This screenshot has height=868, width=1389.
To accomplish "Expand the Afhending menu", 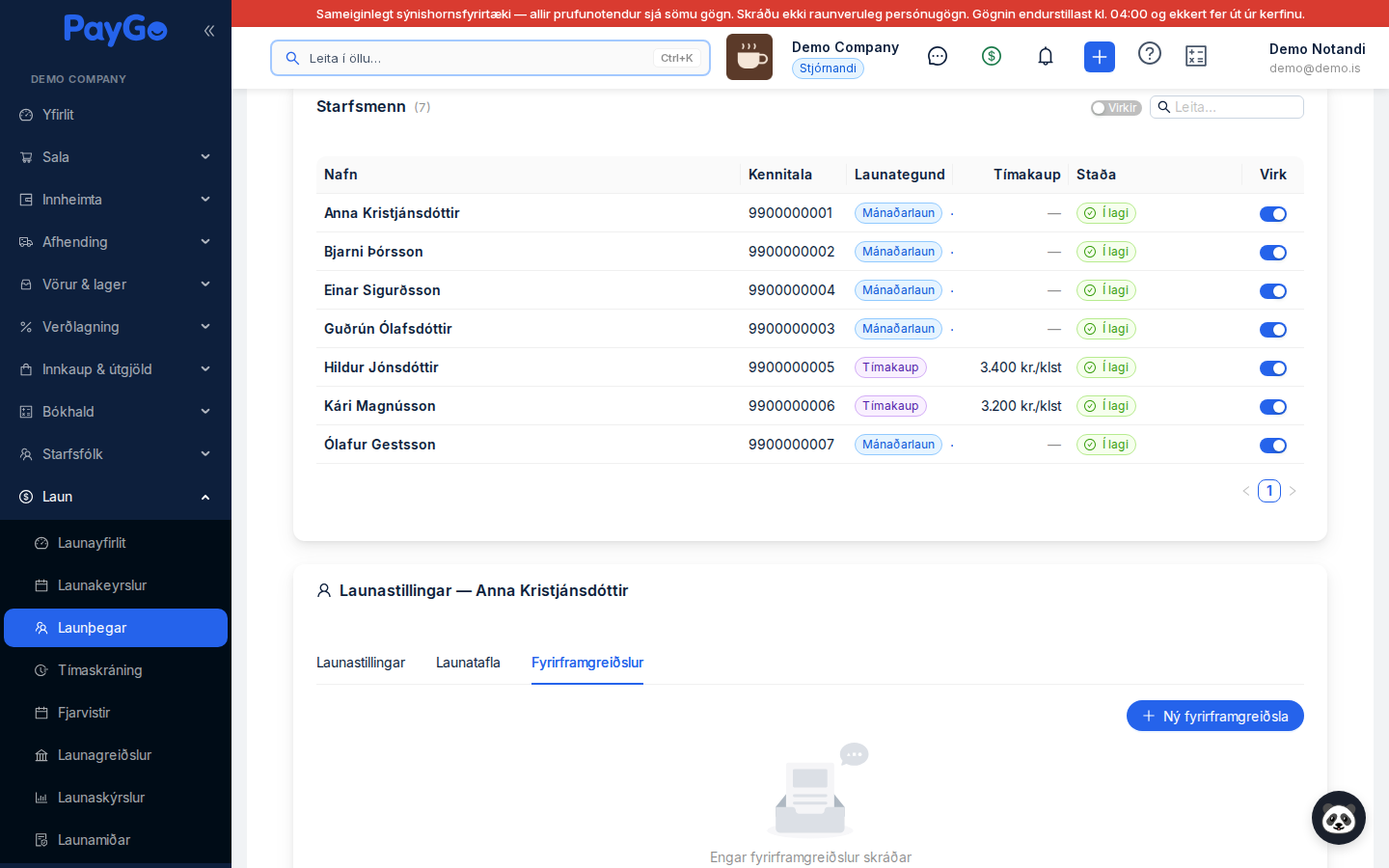I will coord(116,242).
